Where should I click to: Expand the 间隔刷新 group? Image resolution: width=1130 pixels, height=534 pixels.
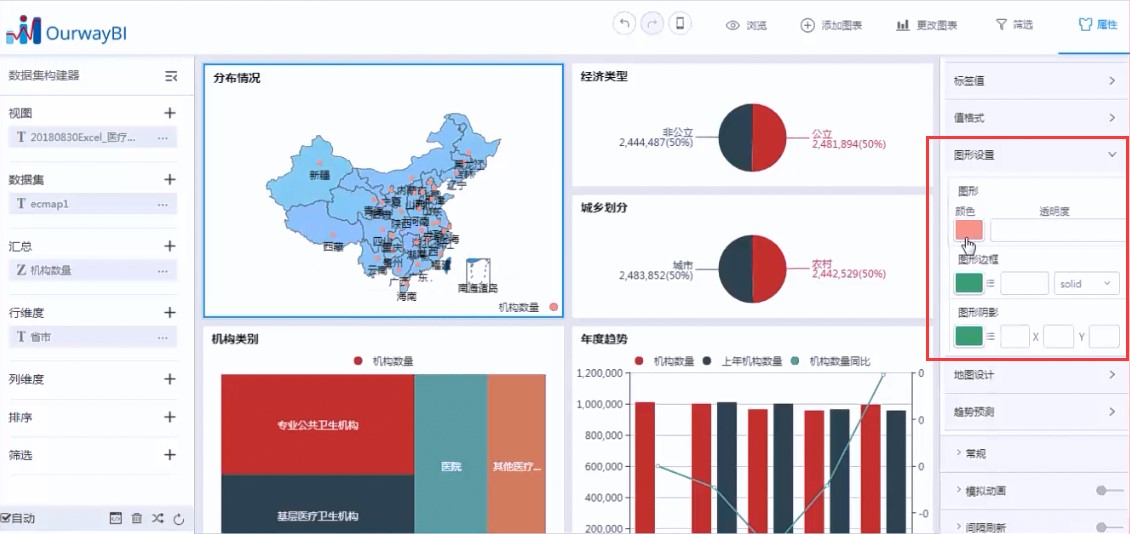click(x=980, y=528)
